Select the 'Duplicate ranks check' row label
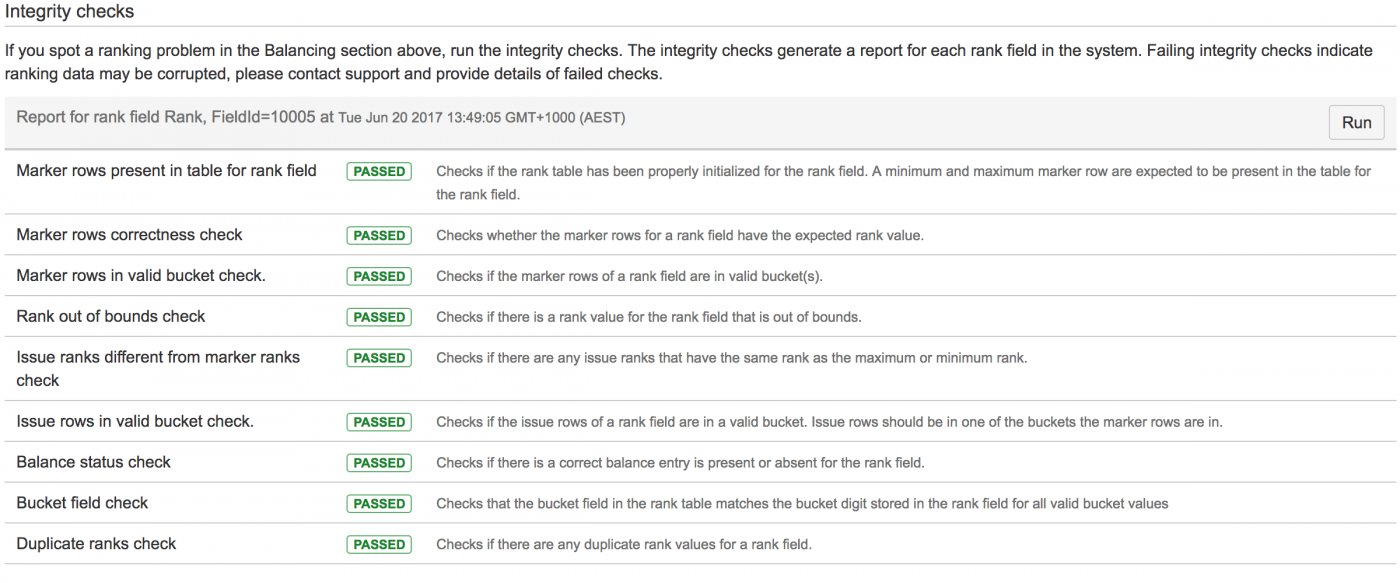This screenshot has width=1400, height=583. click(96, 544)
